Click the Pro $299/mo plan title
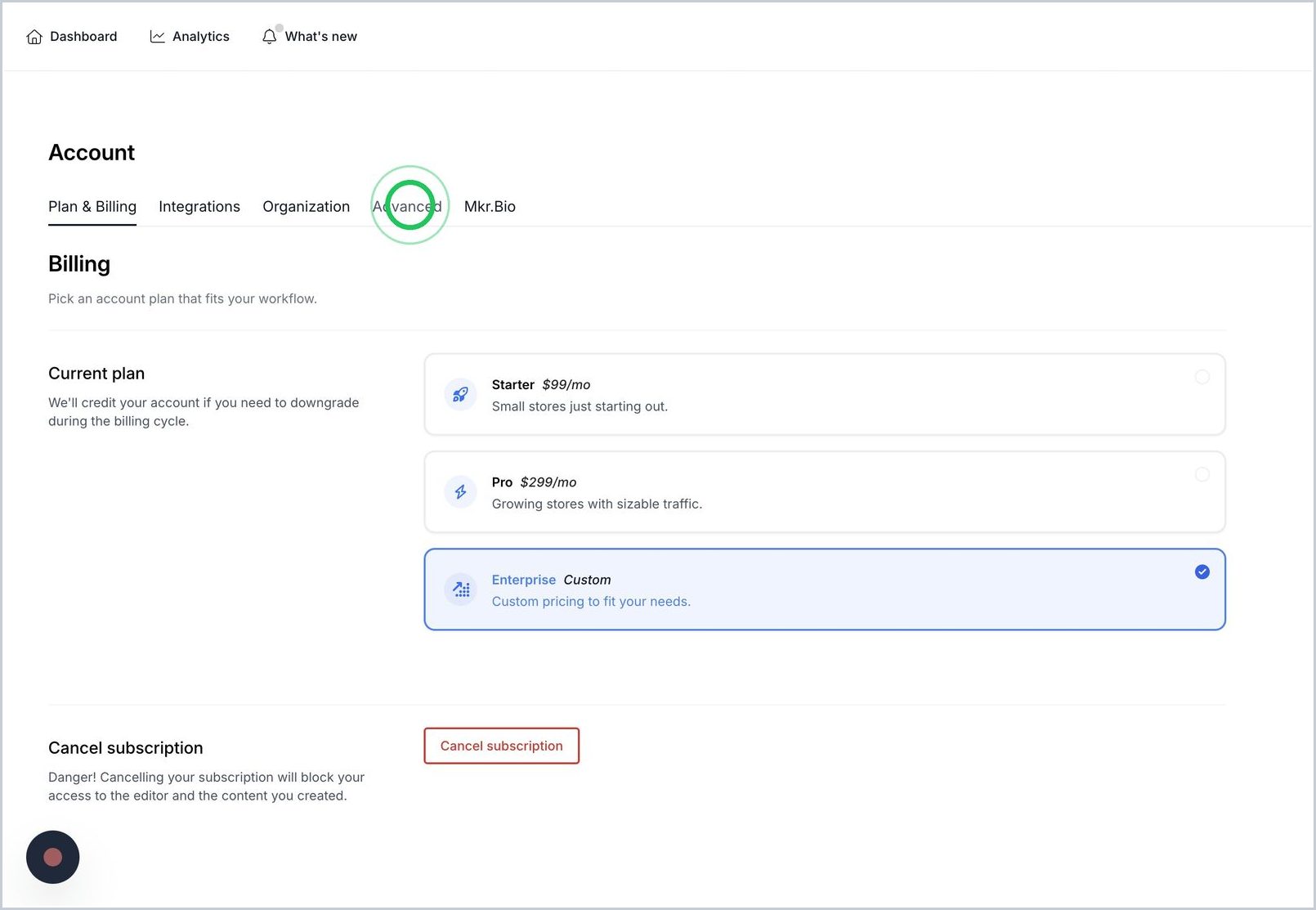Viewport: 1316px width, 910px height. click(534, 482)
